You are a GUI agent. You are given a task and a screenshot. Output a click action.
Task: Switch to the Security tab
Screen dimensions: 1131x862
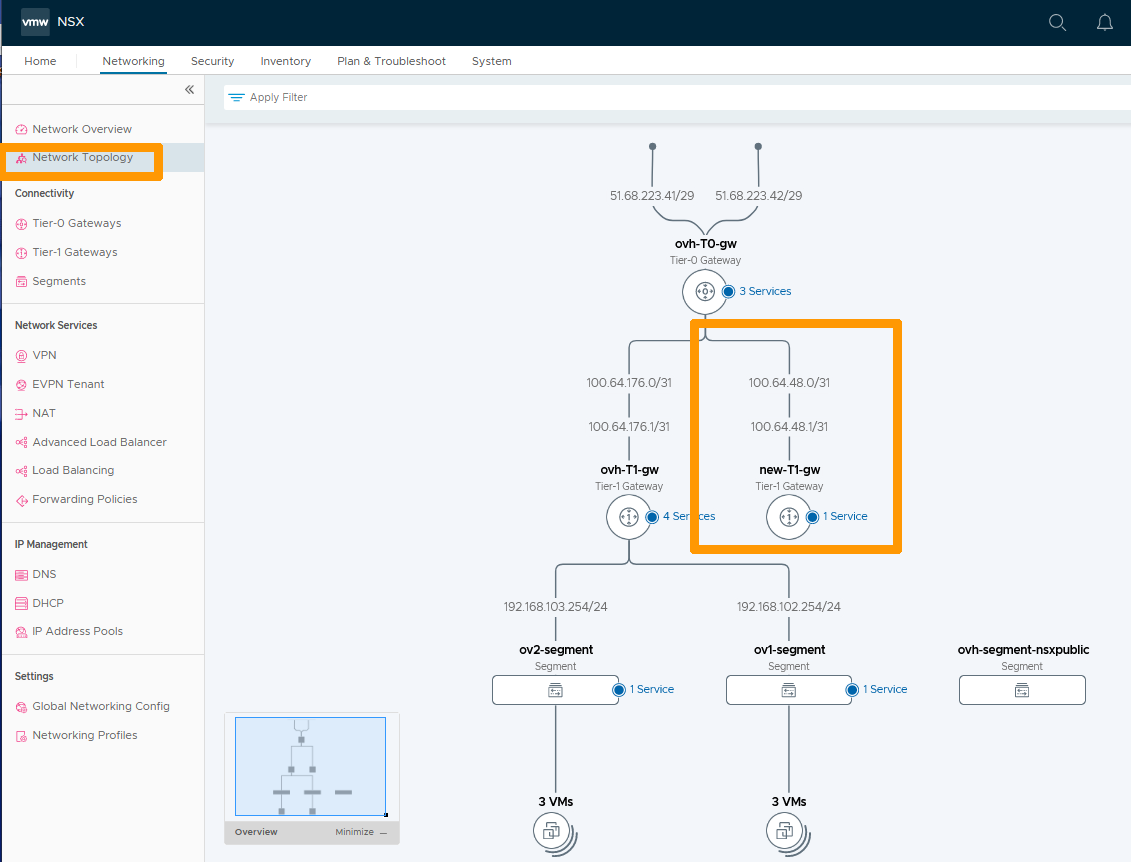[x=212, y=61]
